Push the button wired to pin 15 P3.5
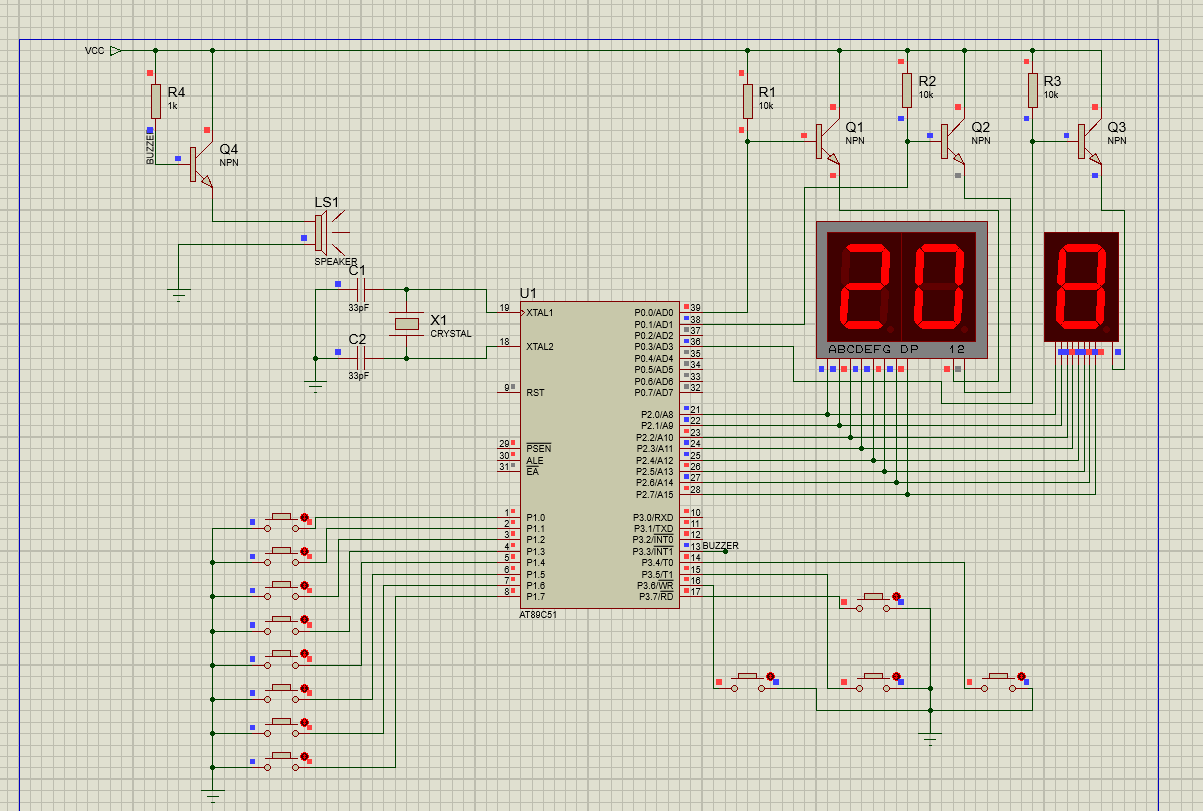Viewport: 1203px width, 811px height. 874,680
